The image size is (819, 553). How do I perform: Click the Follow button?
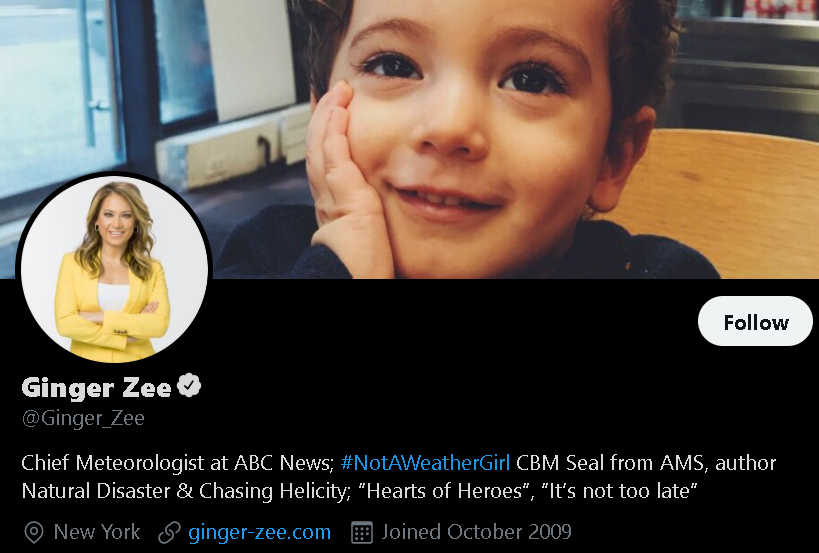(755, 321)
